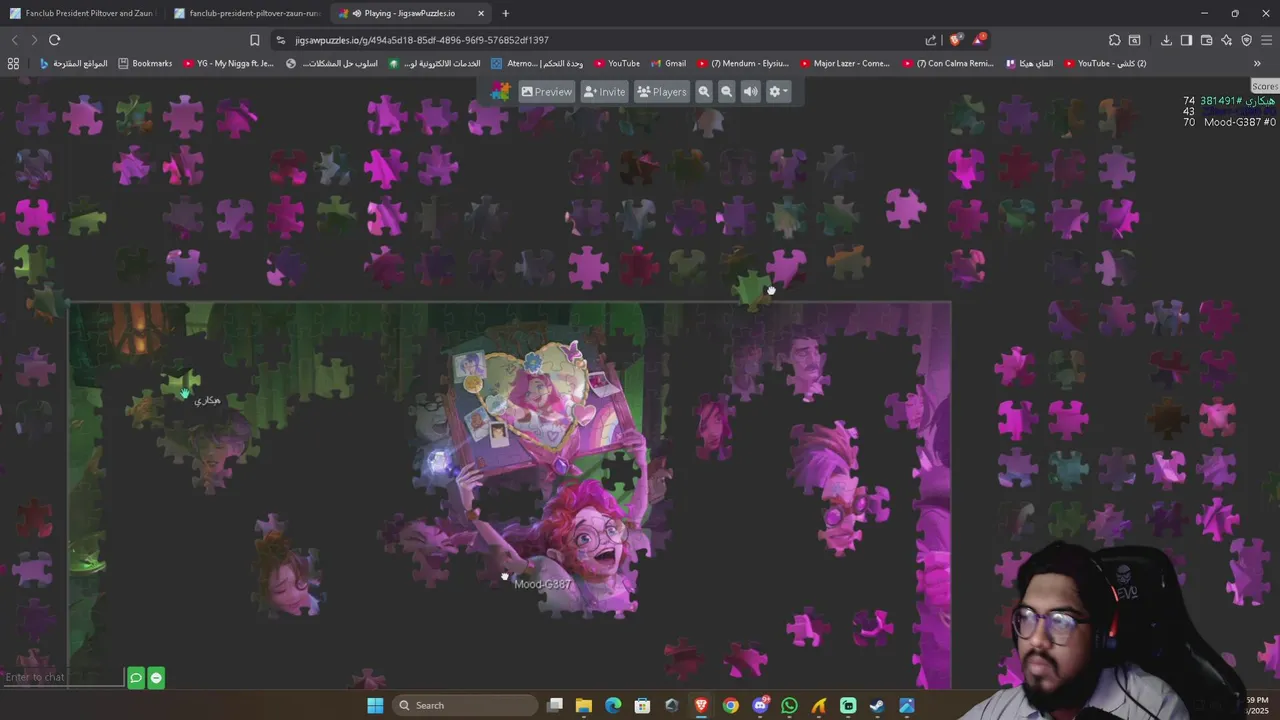Reload the current page
Viewport: 1280px width, 720px height.
tap(55, 40)
